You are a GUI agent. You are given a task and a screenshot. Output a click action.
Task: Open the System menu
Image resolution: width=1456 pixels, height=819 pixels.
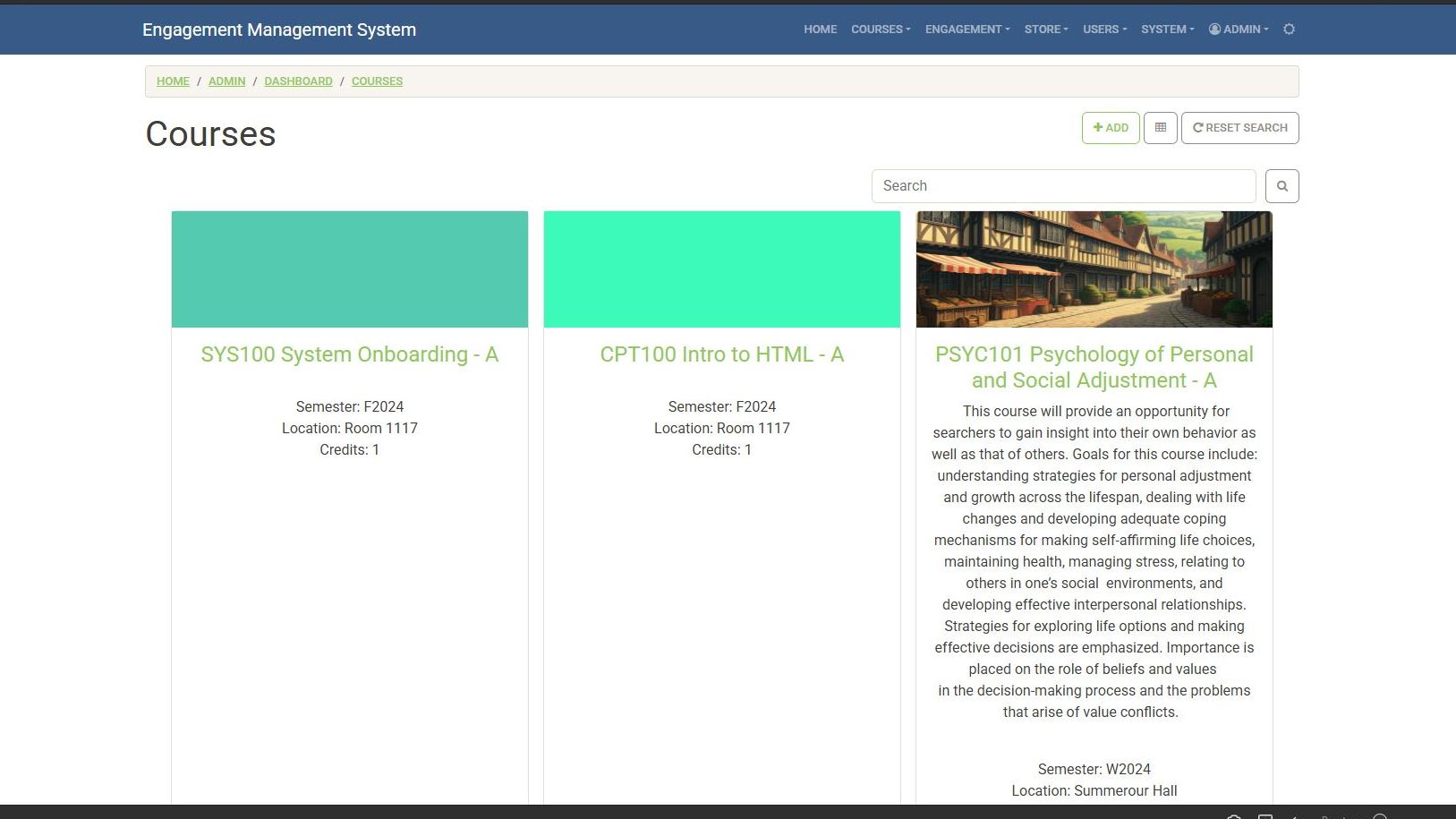1167,30
